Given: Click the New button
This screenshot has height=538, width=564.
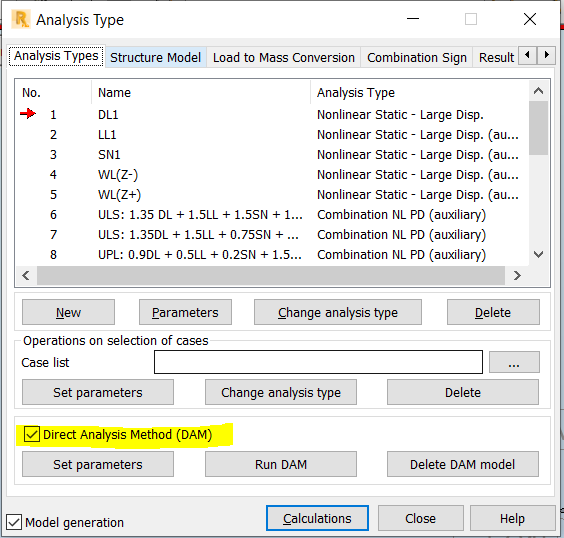Looking at the screenshot, I should tap(68, 312).
